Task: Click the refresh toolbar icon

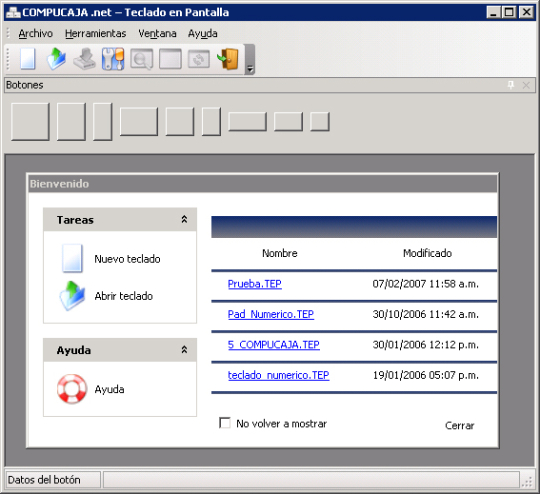Action: click(199, 59)
